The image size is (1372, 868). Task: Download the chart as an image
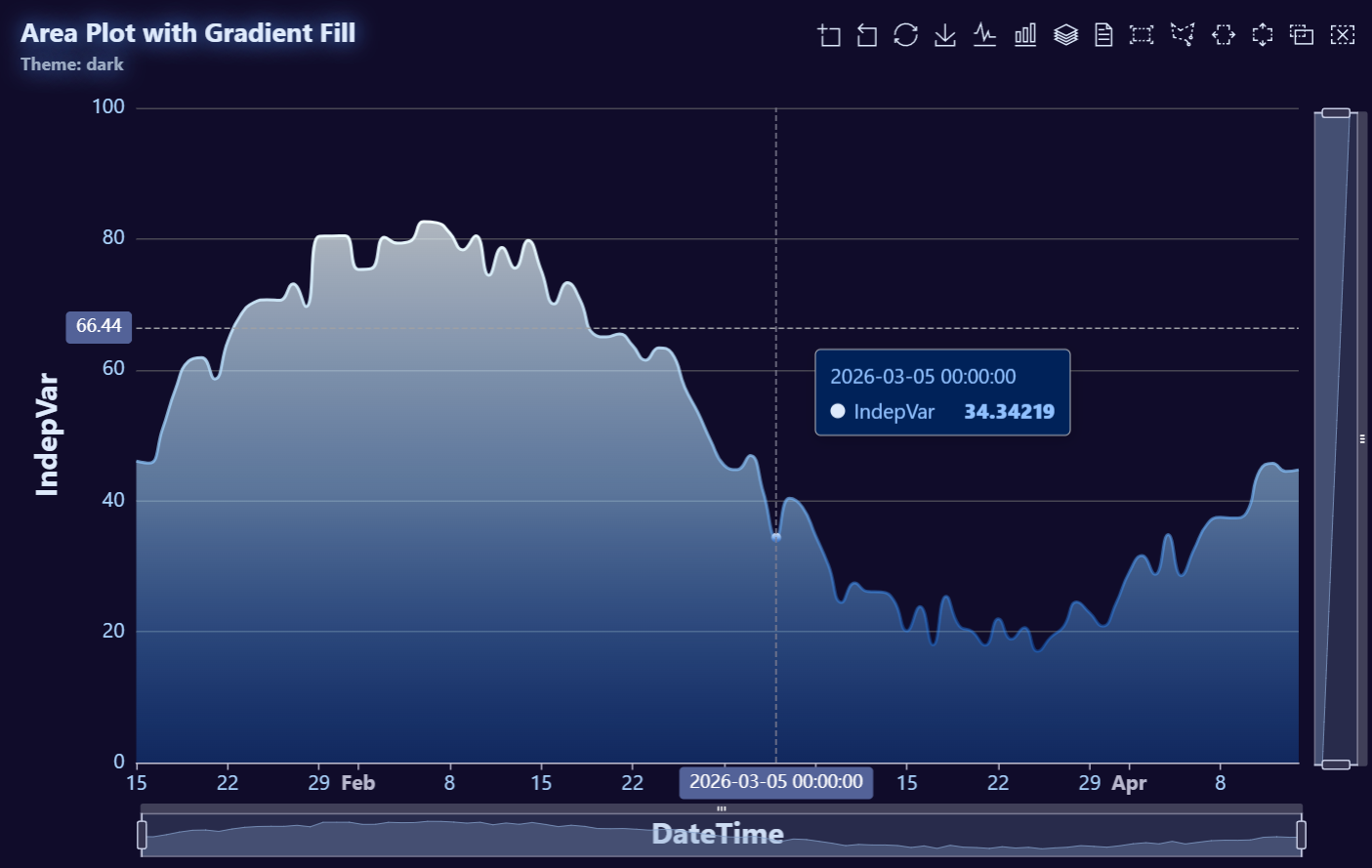tap(945, 35)
